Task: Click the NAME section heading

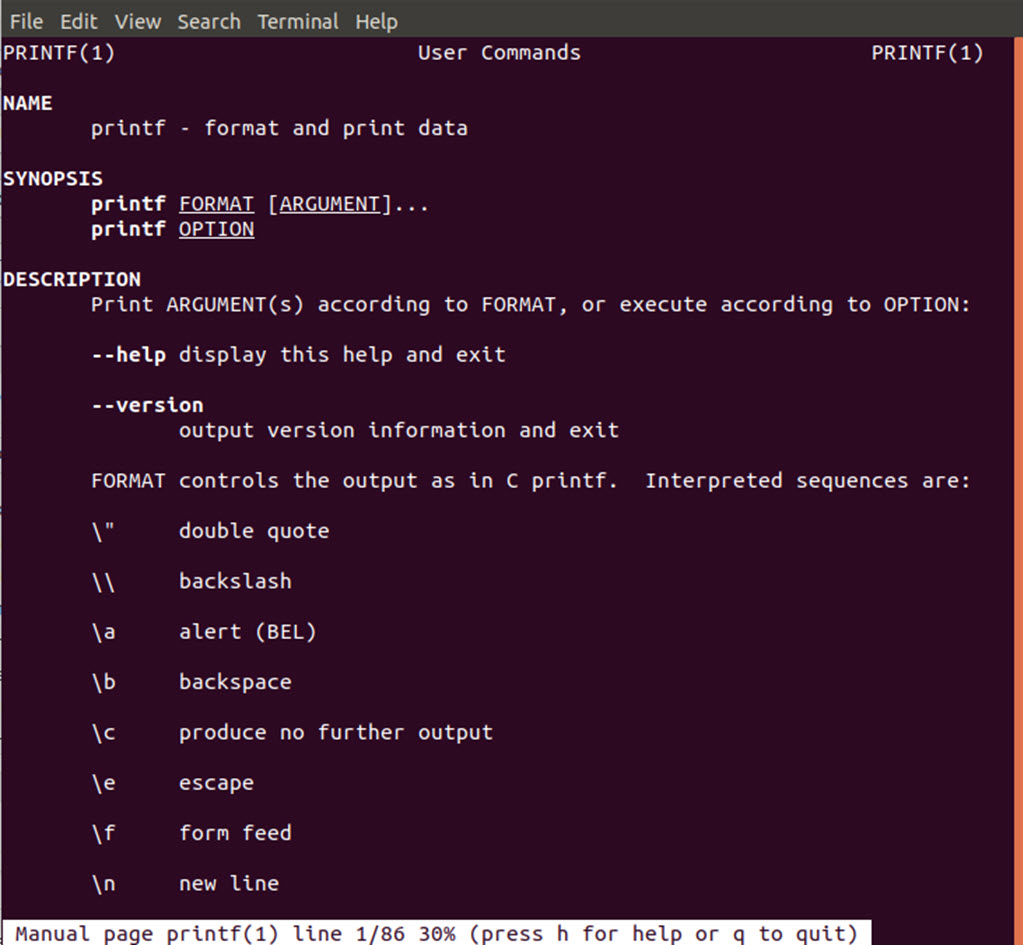Action: pos(27,103)
